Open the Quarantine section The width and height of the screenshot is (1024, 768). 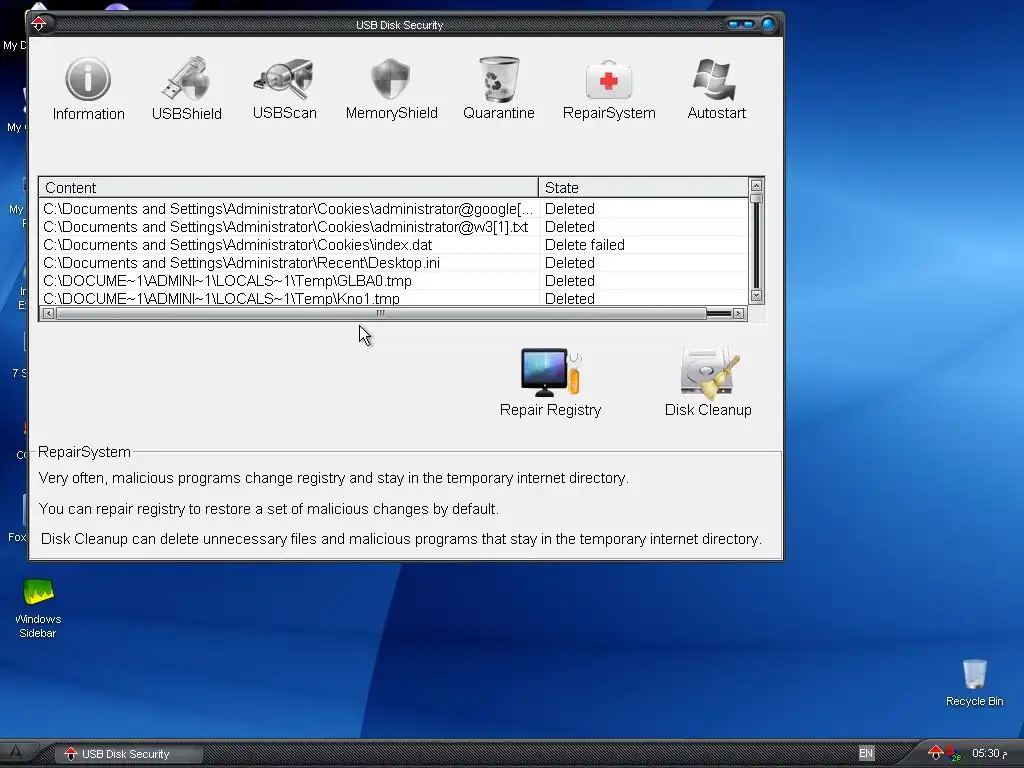(499, 89)
